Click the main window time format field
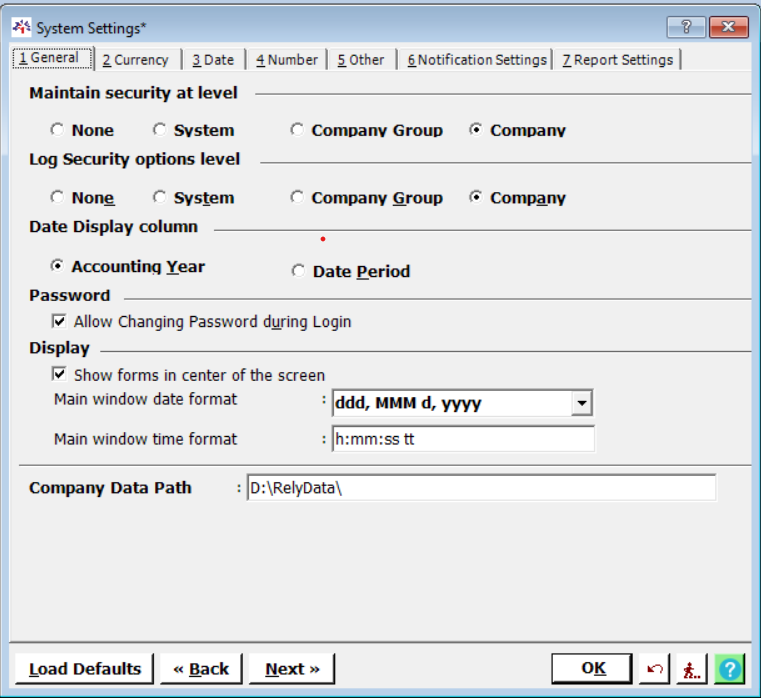The width and height of the screenshot is (761, 698). [x=462, y=439]
